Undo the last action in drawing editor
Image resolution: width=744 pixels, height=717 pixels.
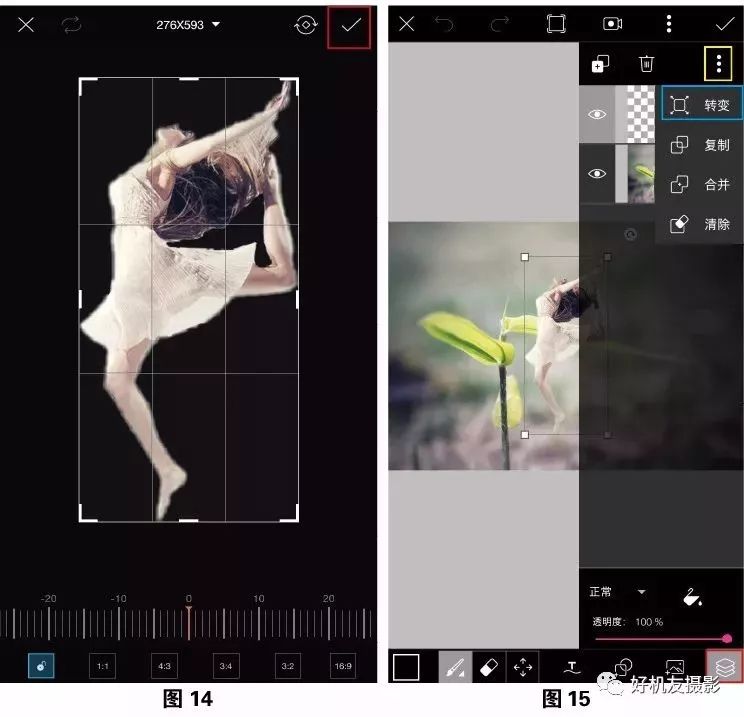pyautogui.click(x=444, y=24)
